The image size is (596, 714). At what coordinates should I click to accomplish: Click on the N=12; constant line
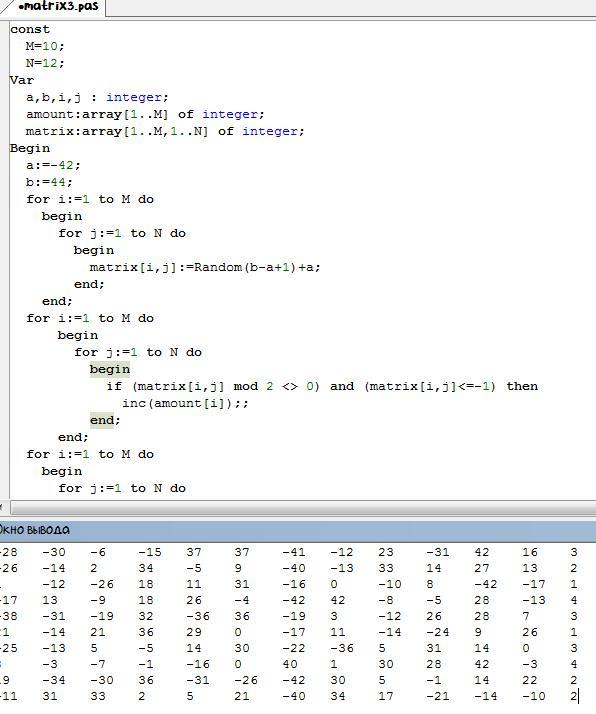[45, 63]
